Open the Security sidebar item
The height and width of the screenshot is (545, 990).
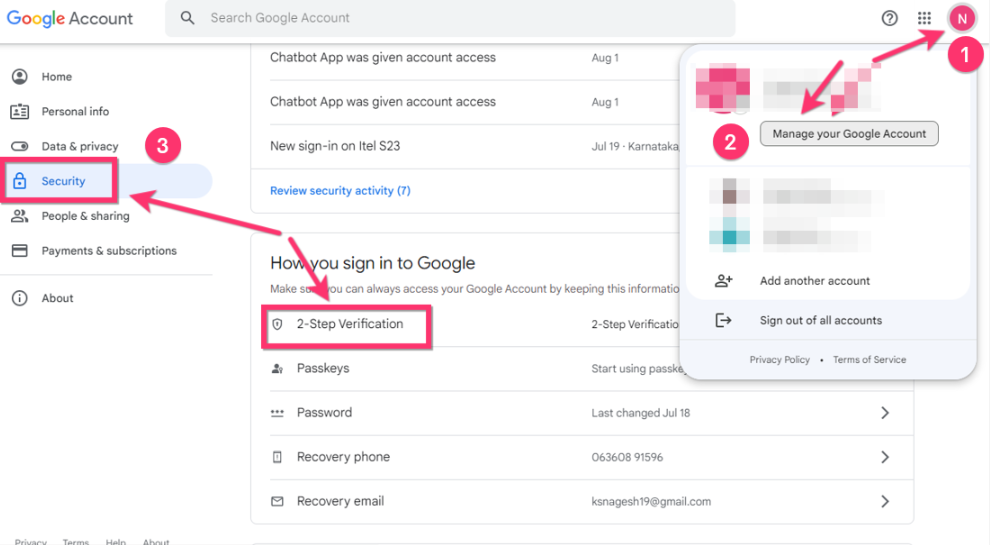coord(63,181)
